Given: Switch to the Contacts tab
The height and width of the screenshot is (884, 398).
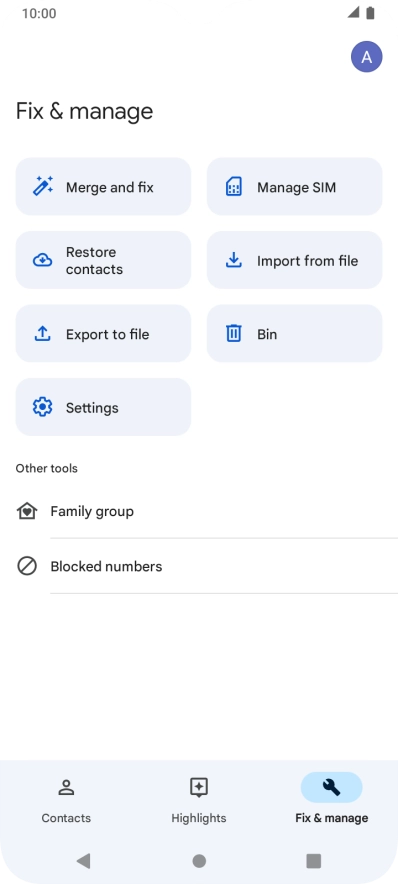Looking at the screenshot, I should pos(66,800).
